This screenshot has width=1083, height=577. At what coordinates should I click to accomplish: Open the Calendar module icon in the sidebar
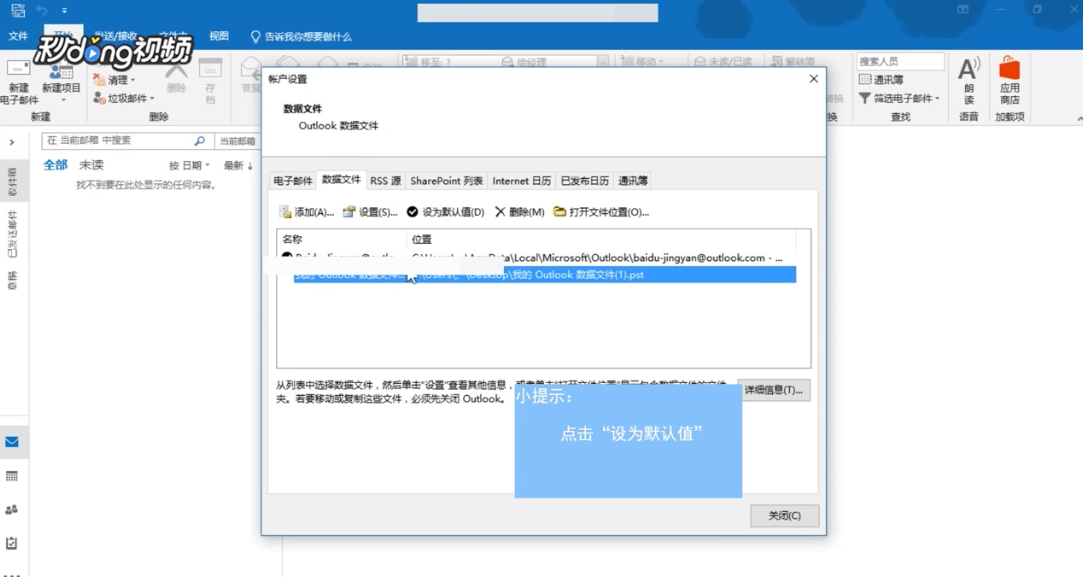tap(12, 476)
